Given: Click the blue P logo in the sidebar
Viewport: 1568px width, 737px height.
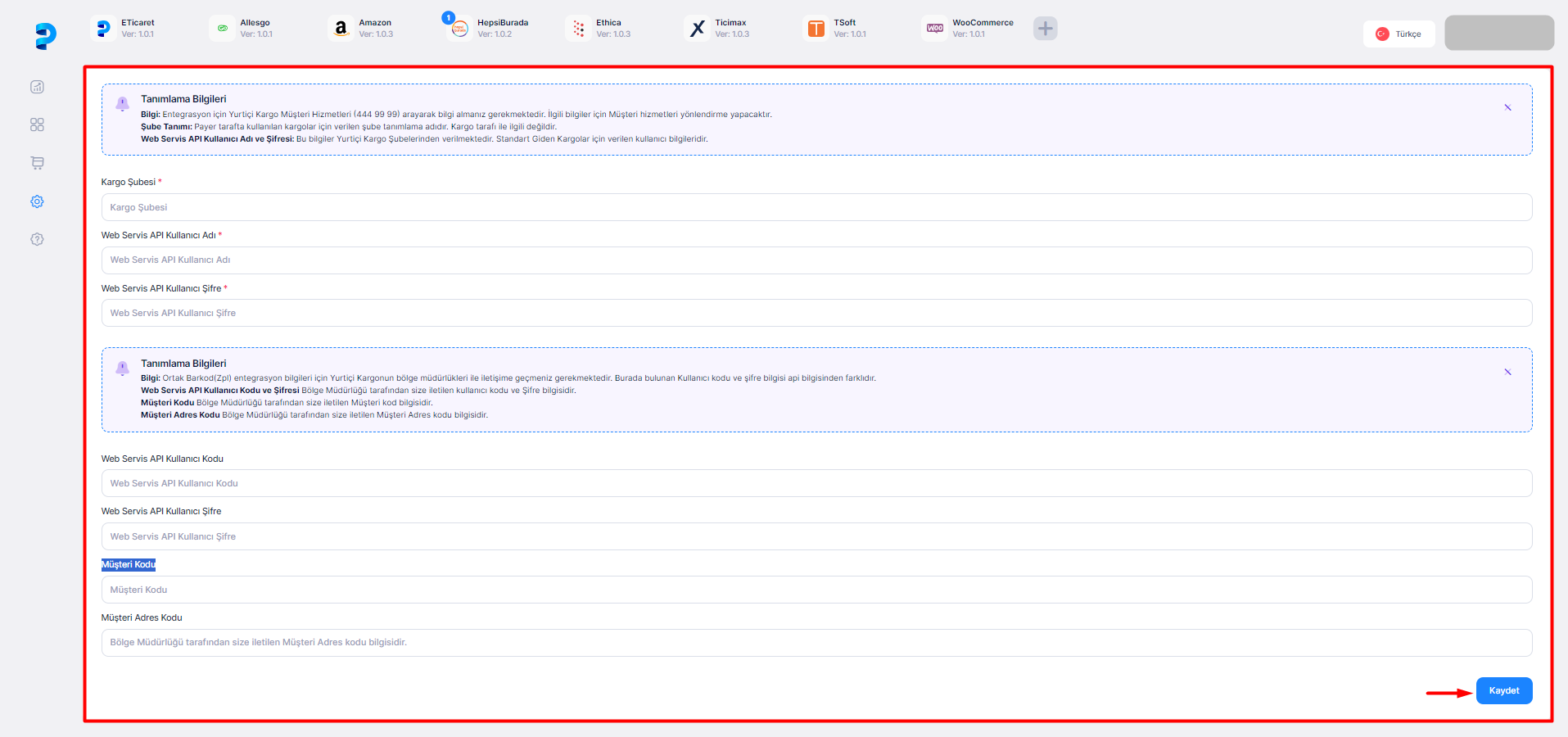Looking at the screenshot, I should (46, 35).
